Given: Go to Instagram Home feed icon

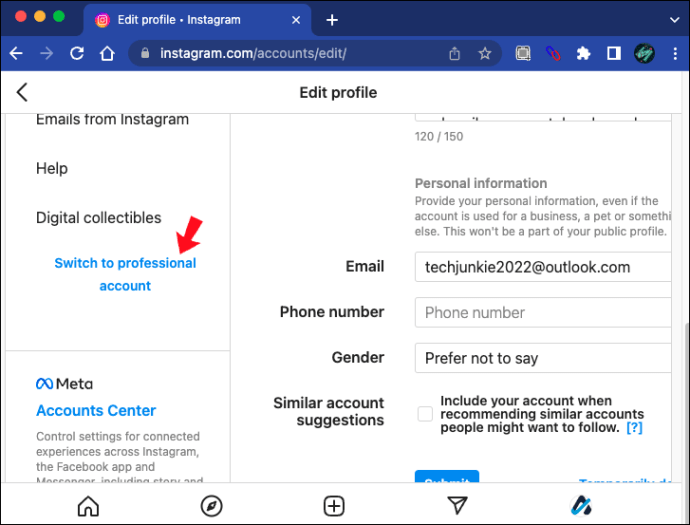Looking at the screenshot, I should 88,505.
